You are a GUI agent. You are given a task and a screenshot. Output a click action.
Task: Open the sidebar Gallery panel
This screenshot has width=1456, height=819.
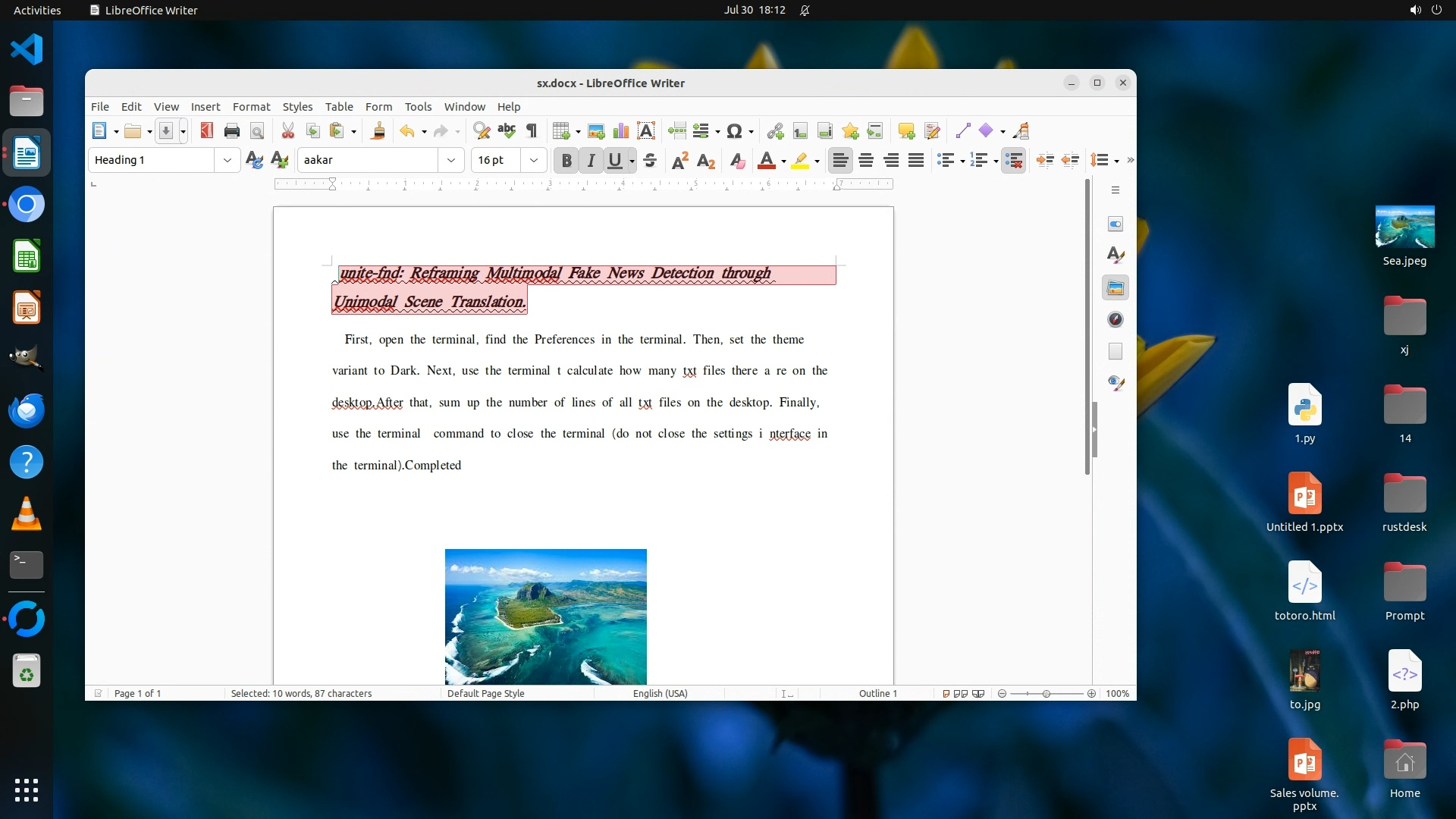(1116, 287)
